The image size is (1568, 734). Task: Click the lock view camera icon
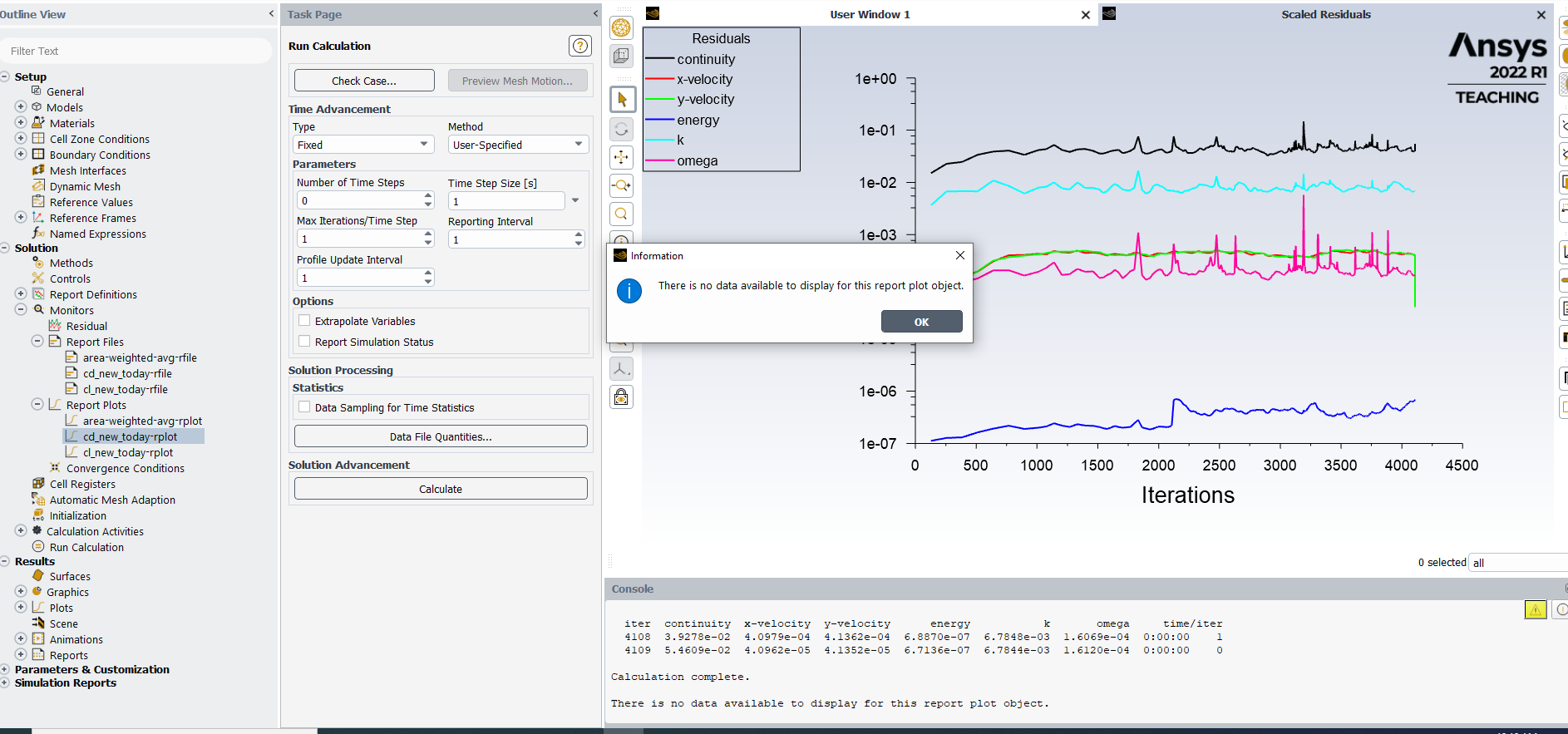(621, 397)
